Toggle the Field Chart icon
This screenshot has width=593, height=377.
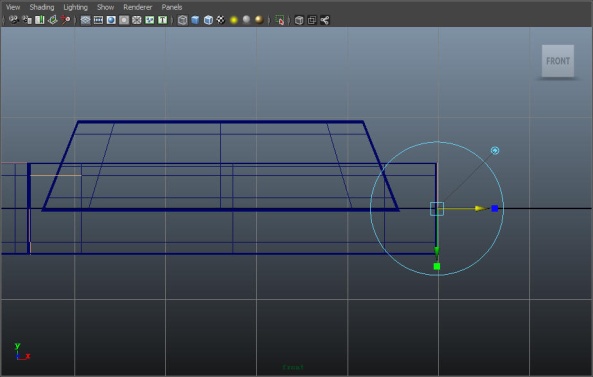[137, 20]
